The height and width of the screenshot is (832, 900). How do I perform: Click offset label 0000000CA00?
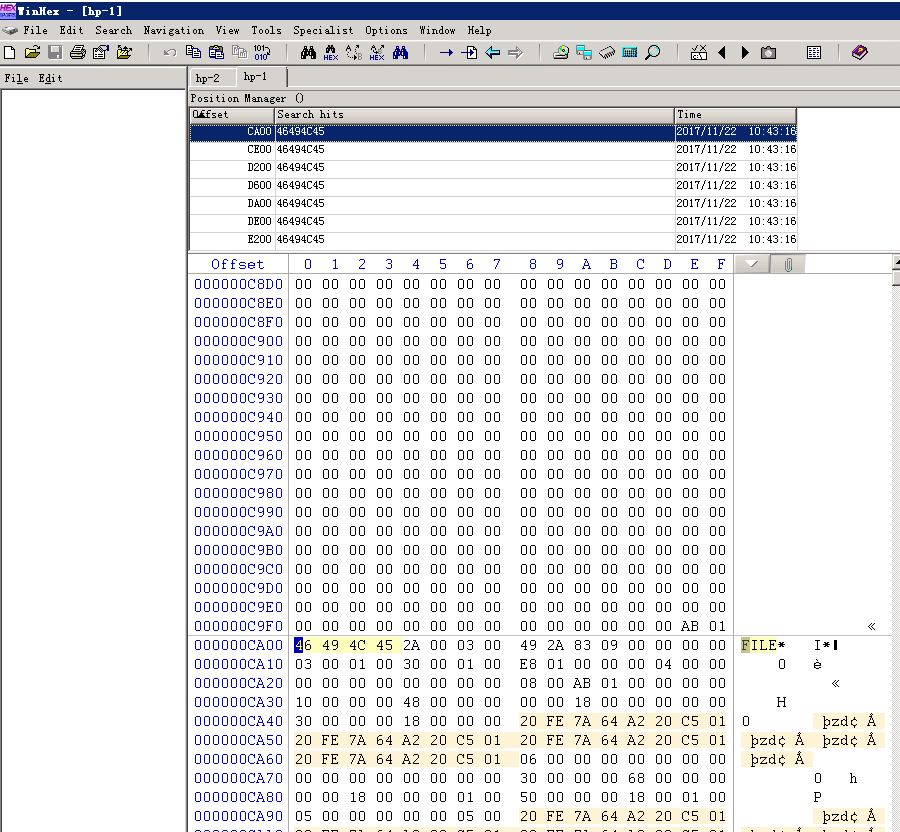pos(239,646)
